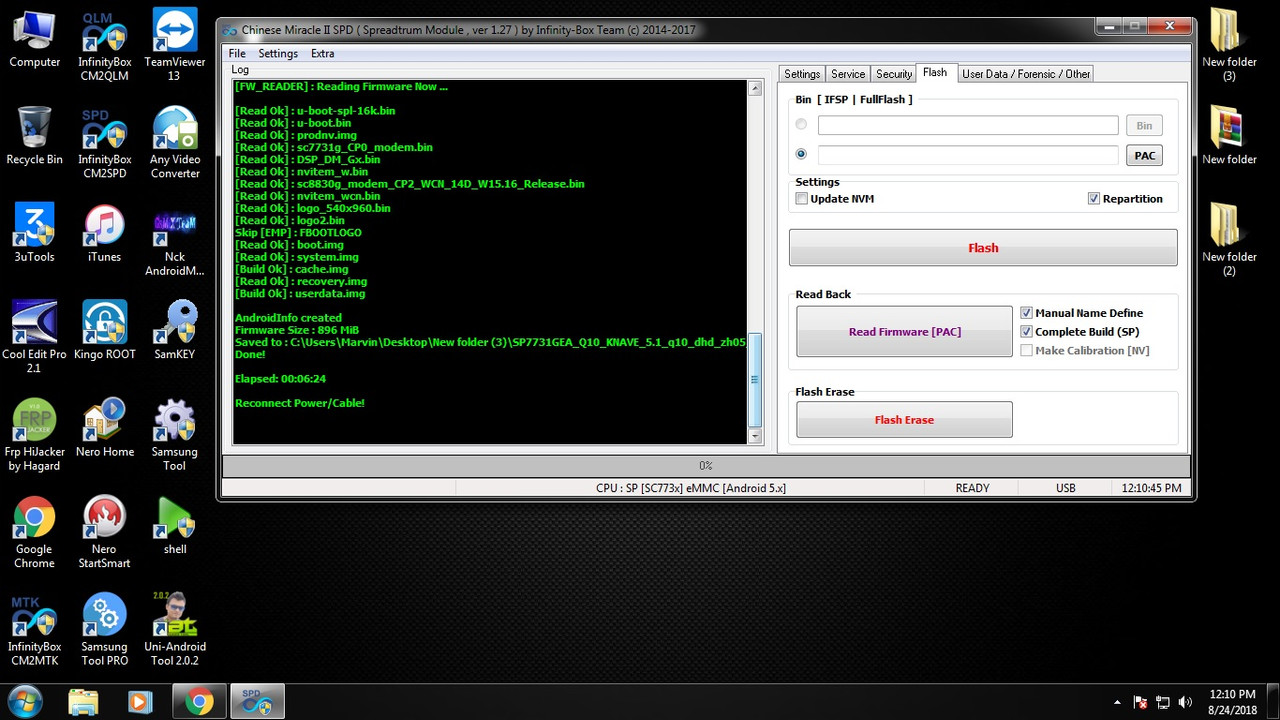Open Samsung Tool PRO shortcut
This screenshot has width=1280, height=720.
click(104, 631)
